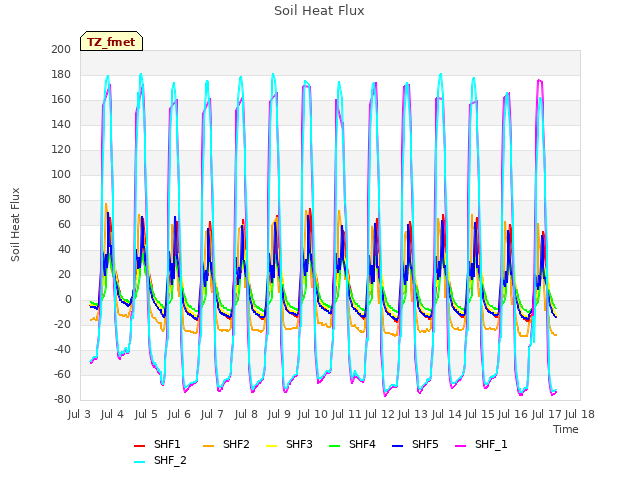This screenshot has width=640, height=480.
Task: Click the Jul 11 x-axis tick label
Action: click(x=346, y=414)
